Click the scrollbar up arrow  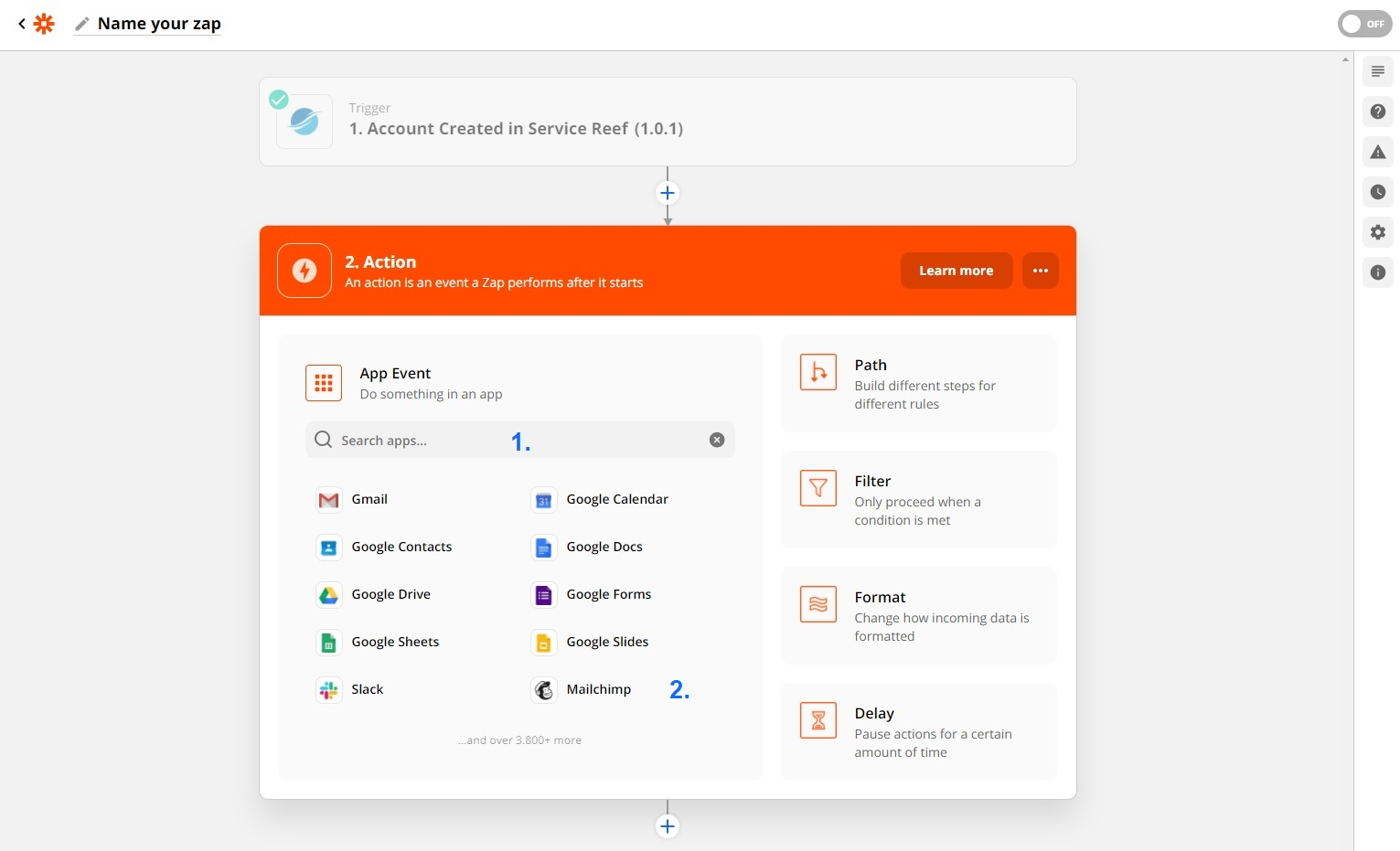point(1345,59)
